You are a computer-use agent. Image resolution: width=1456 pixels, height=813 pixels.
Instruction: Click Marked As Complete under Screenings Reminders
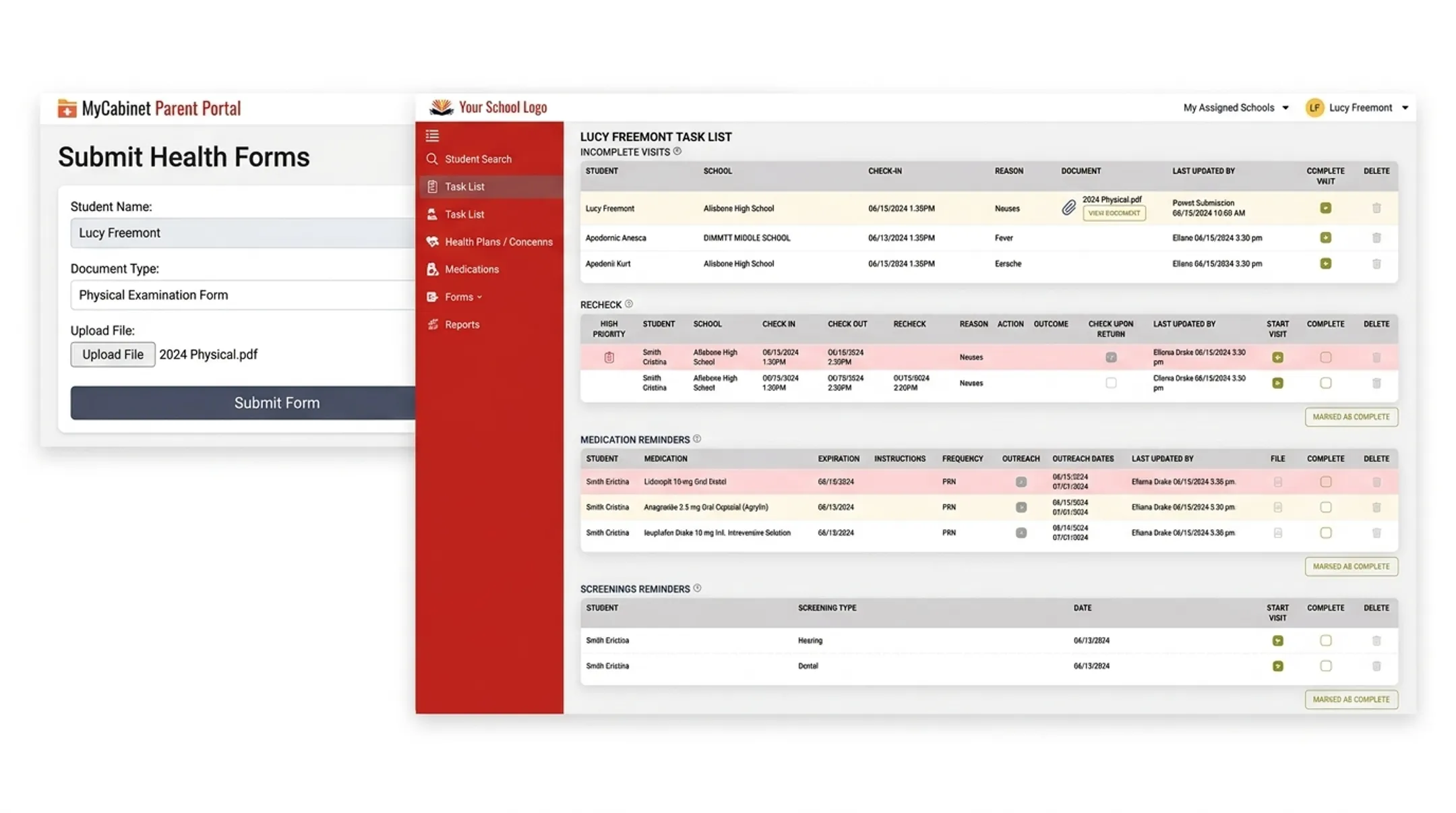(1351, 700)
